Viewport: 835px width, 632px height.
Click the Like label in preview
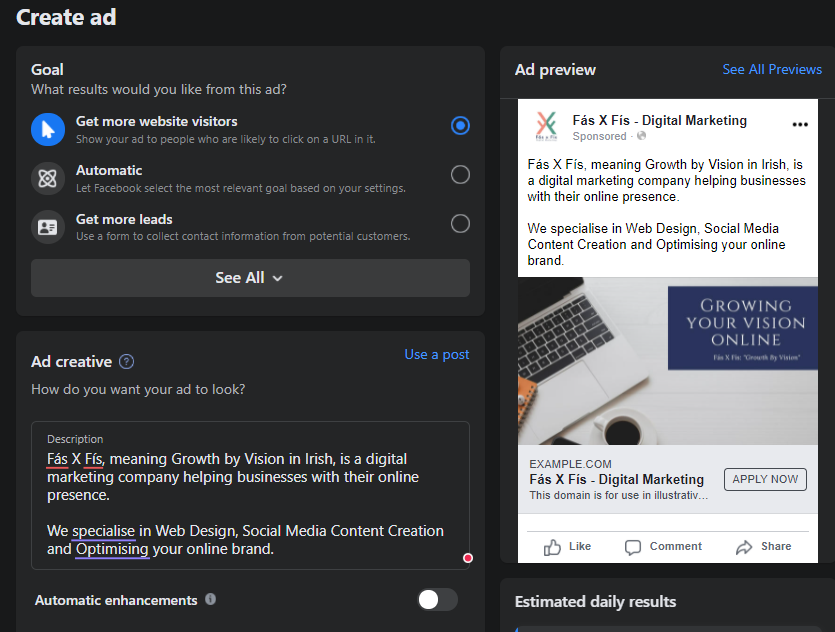(580, 546)
